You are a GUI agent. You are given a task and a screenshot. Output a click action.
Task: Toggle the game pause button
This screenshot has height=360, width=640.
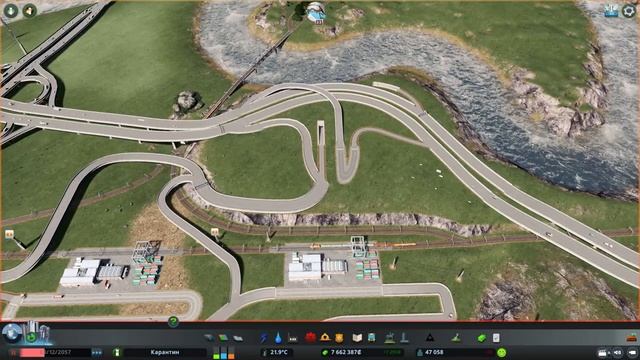pyautogui.click(x=13, y=352)
